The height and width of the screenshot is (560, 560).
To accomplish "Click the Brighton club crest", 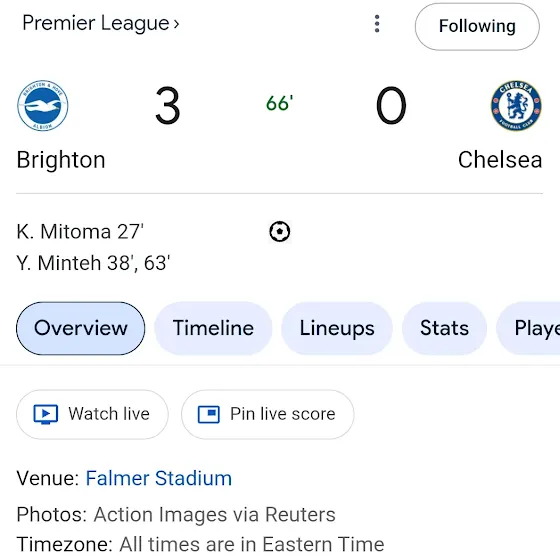I will pos(43,105).
